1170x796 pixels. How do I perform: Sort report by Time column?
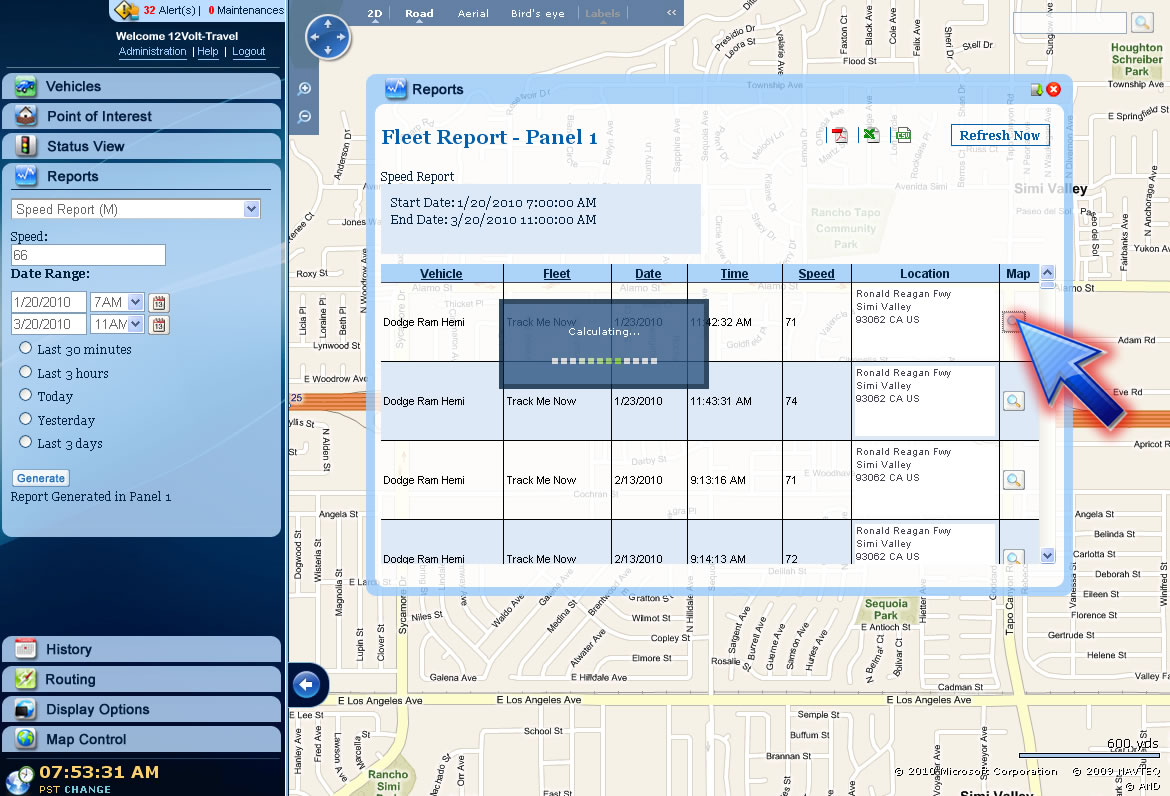tap(734, 274)
